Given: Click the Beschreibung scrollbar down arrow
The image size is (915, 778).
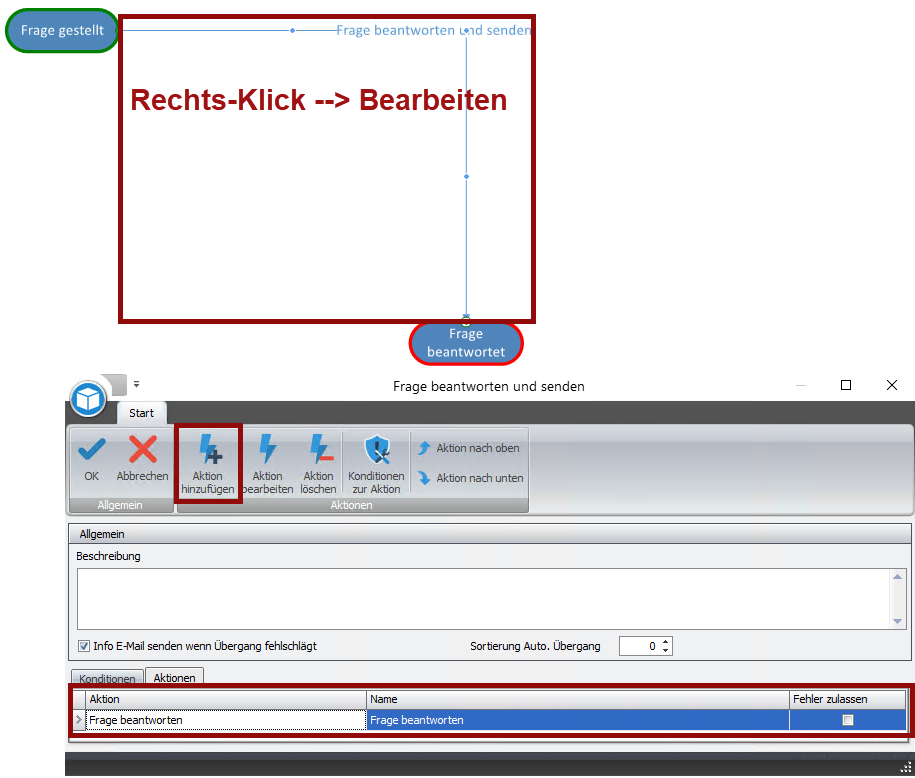Looking at the screenshot, I should [897, 621].
